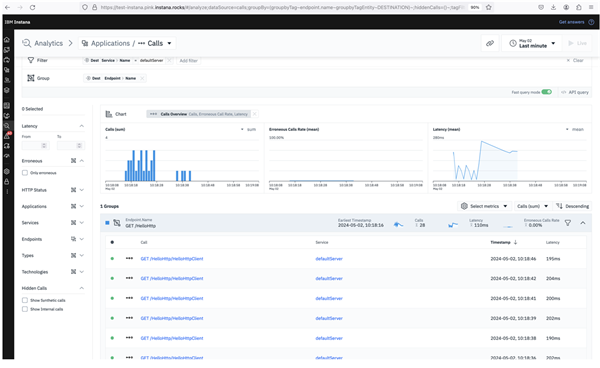Image resolution: width=600 pixels, height=368 pixels.
Task: Open the API query view
Action: (x=575, y=92)
